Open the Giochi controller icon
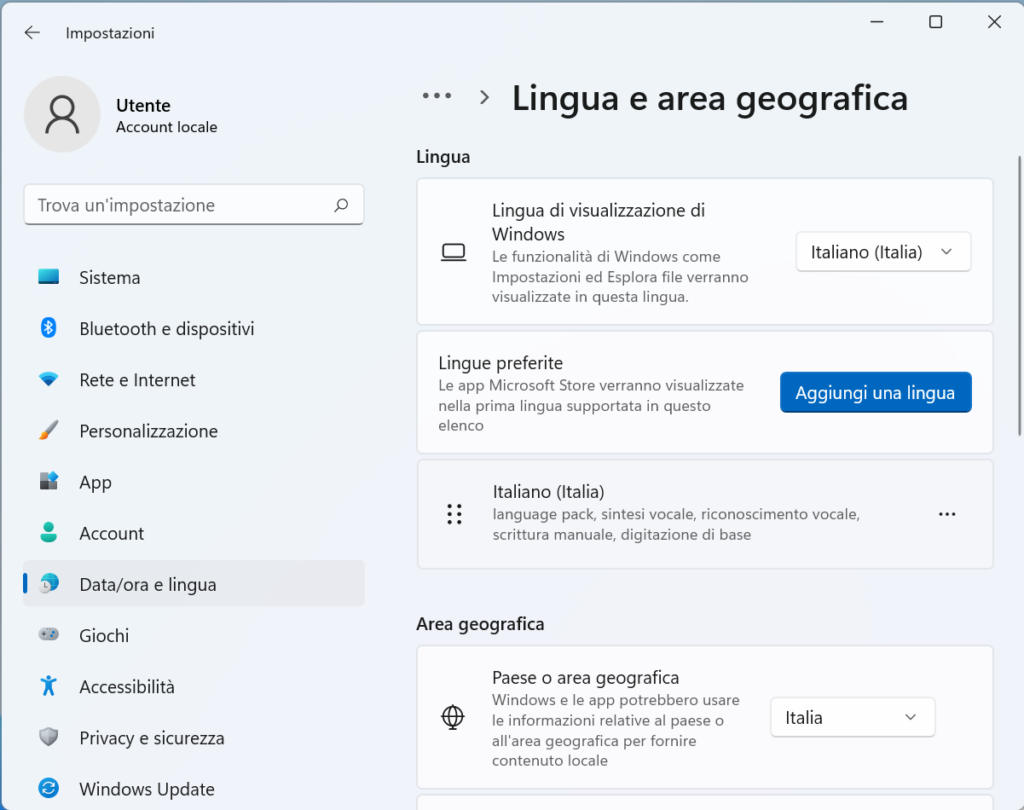 49,635
